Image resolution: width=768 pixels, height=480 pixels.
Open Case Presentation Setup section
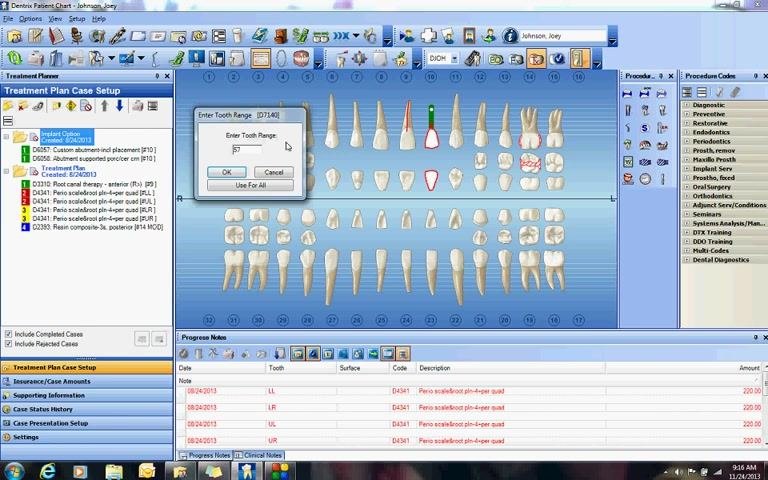coord(87,423)
